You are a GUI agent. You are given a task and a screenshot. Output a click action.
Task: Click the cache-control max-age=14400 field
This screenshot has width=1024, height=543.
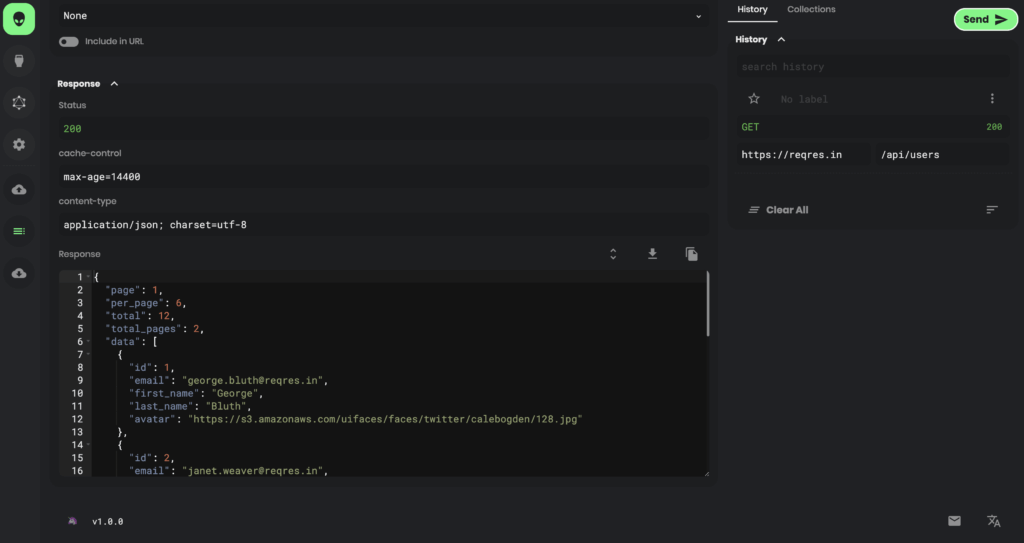pos(383,177)
